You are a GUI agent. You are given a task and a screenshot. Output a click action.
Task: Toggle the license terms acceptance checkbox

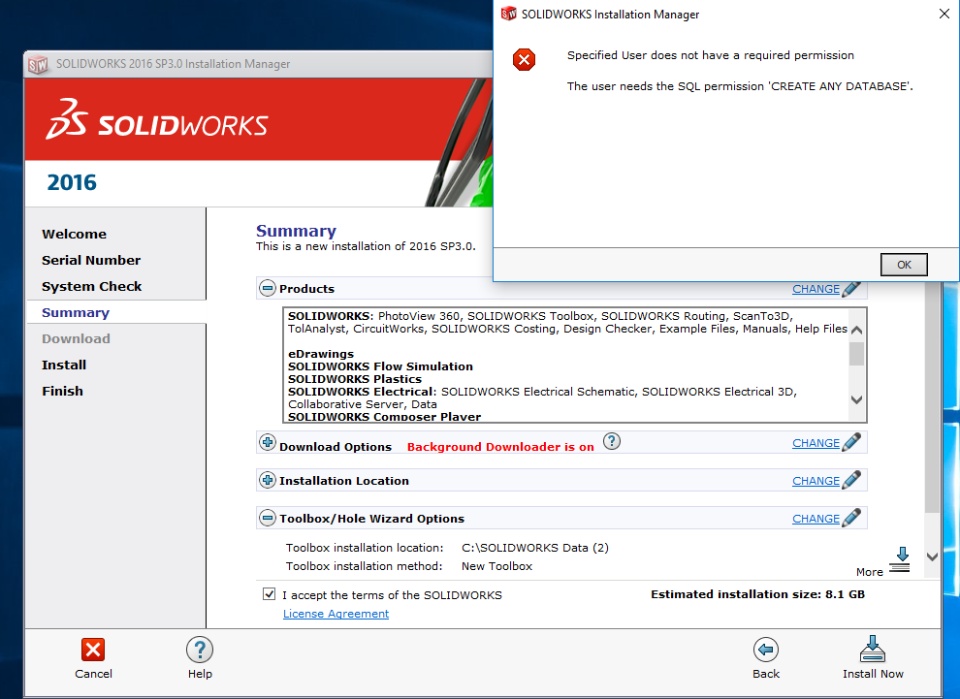coord(269,594)
